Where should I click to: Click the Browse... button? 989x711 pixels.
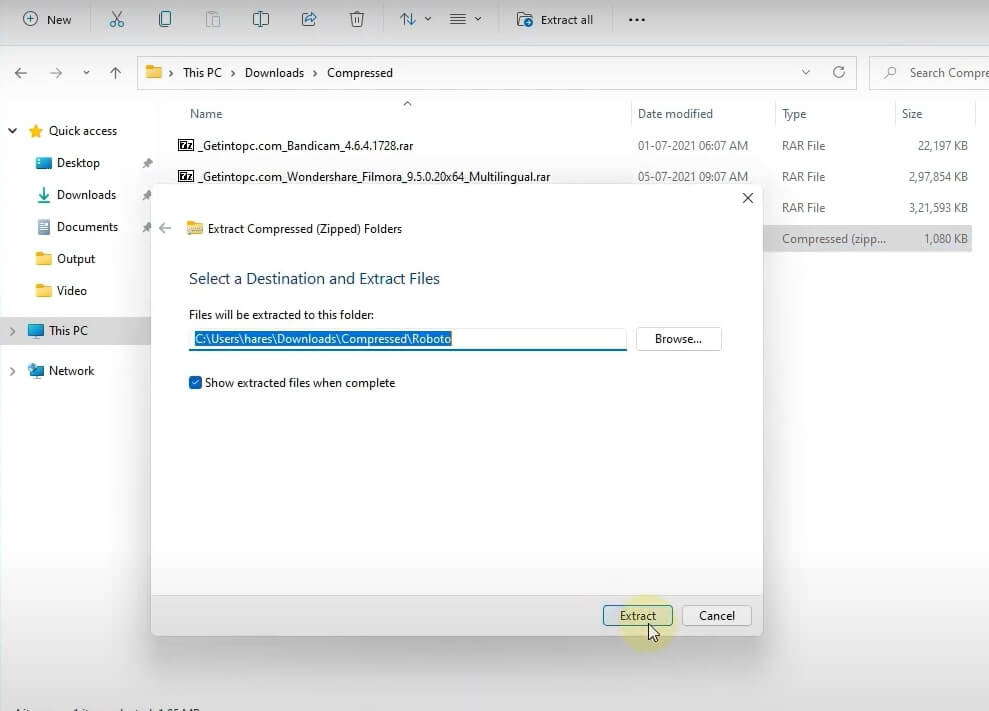pos(678,339)
